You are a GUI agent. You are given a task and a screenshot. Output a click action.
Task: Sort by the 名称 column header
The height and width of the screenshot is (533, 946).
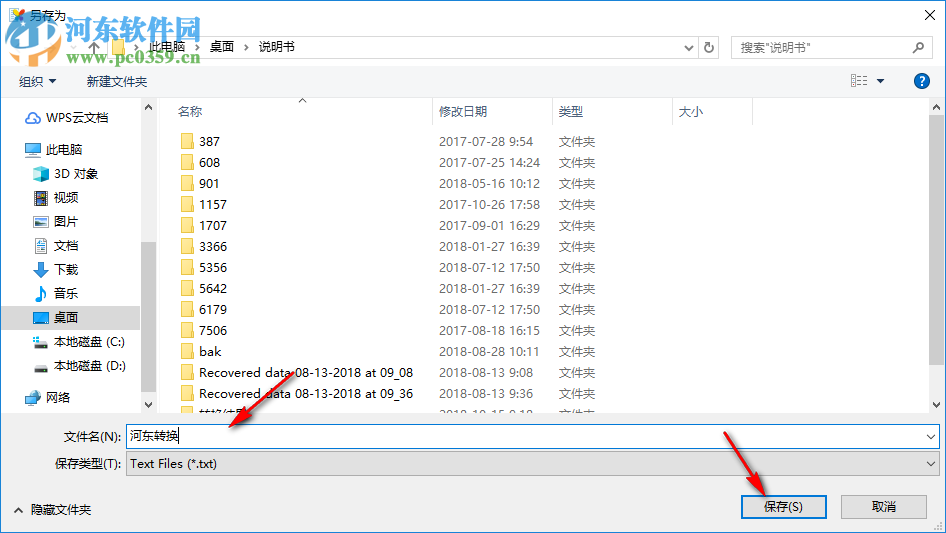190,112
